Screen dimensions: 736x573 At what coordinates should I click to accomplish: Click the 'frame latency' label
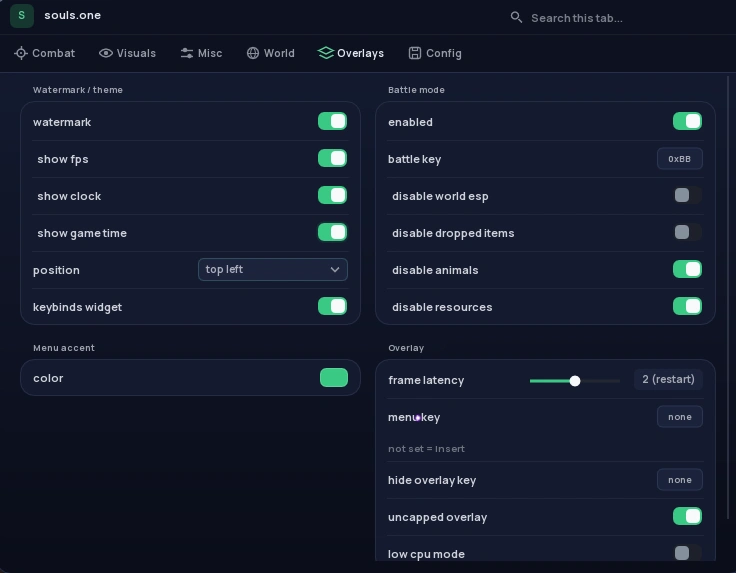pyautogui.click(x=426, y=380)
